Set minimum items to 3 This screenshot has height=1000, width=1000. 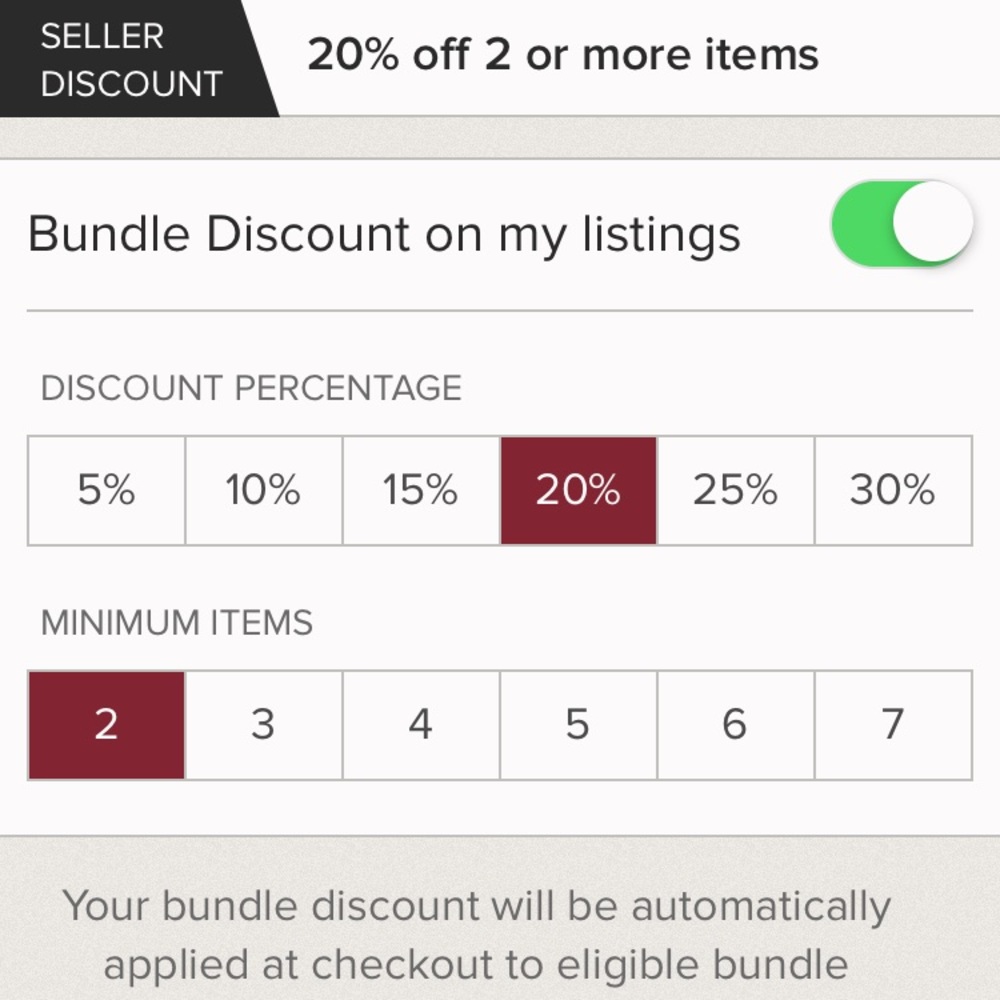click(262, 724)
